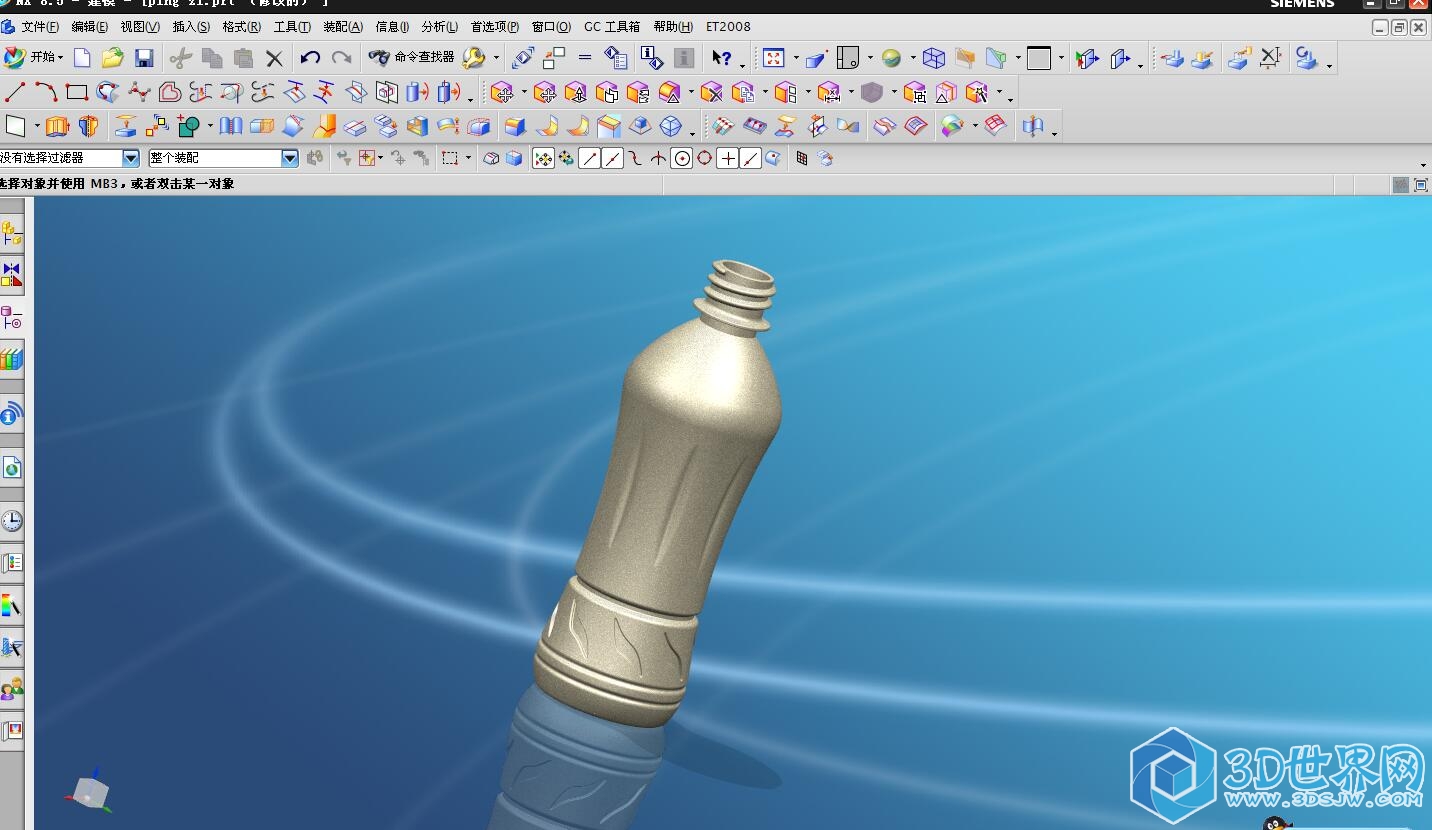
Task: Toggle the Point on Curve snap
Action: coord(750,158)
